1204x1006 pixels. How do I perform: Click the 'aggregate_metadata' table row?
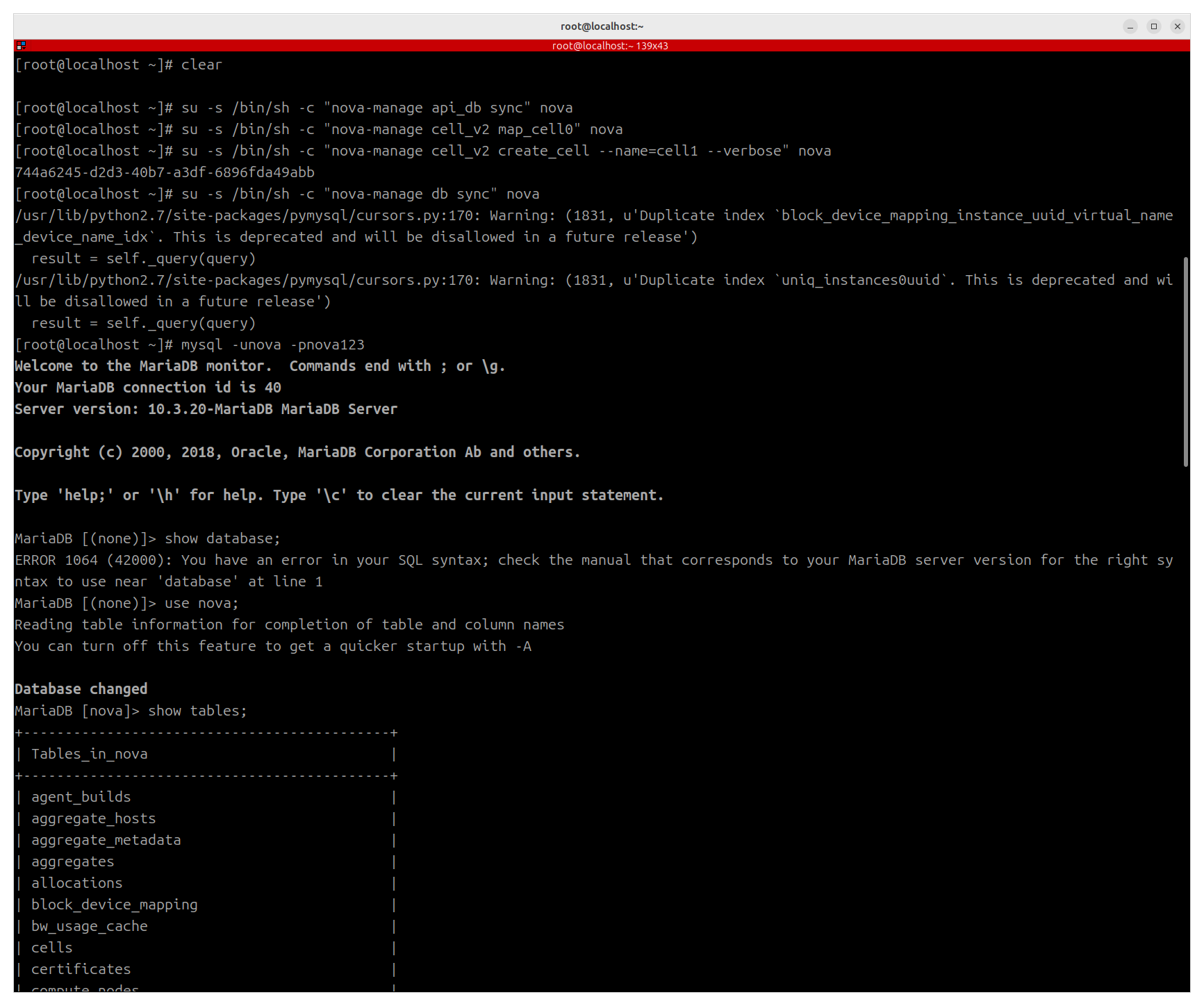206,840
